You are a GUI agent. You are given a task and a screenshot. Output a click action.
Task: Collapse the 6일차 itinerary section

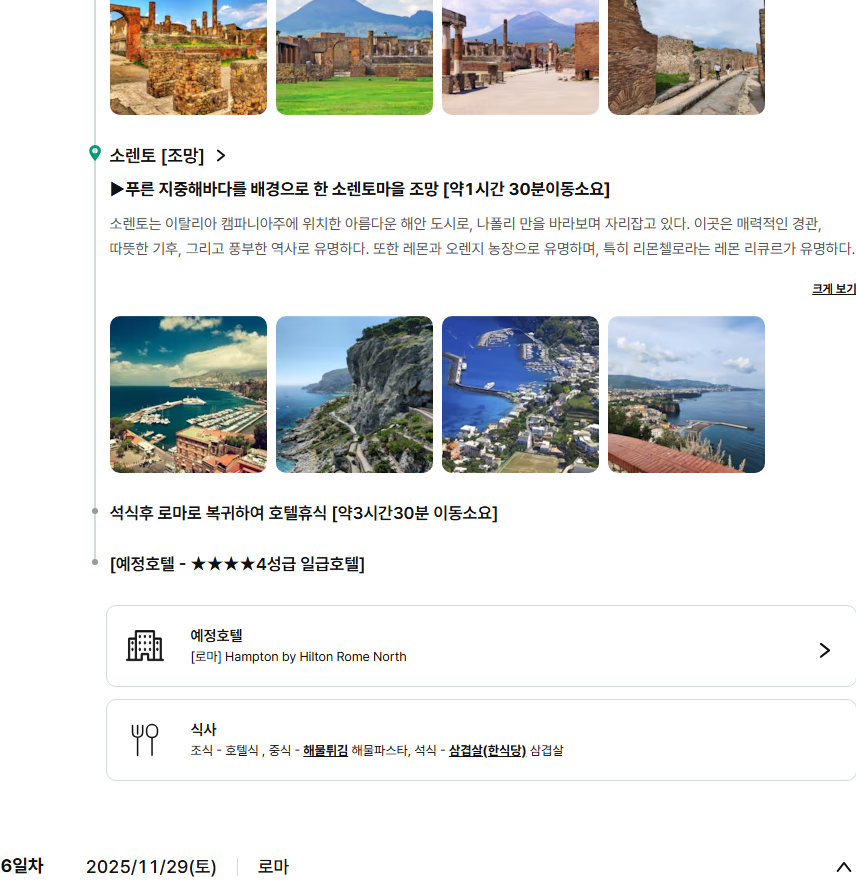tap(843, 867)
